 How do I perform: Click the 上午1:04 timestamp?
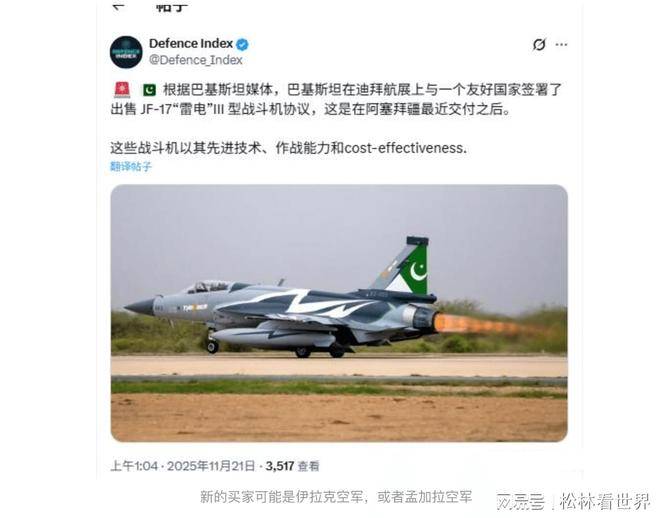134,466
